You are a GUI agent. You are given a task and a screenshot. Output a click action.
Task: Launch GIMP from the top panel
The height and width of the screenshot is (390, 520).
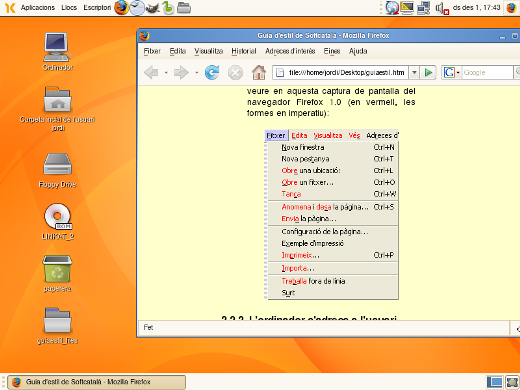pos(152,8)
